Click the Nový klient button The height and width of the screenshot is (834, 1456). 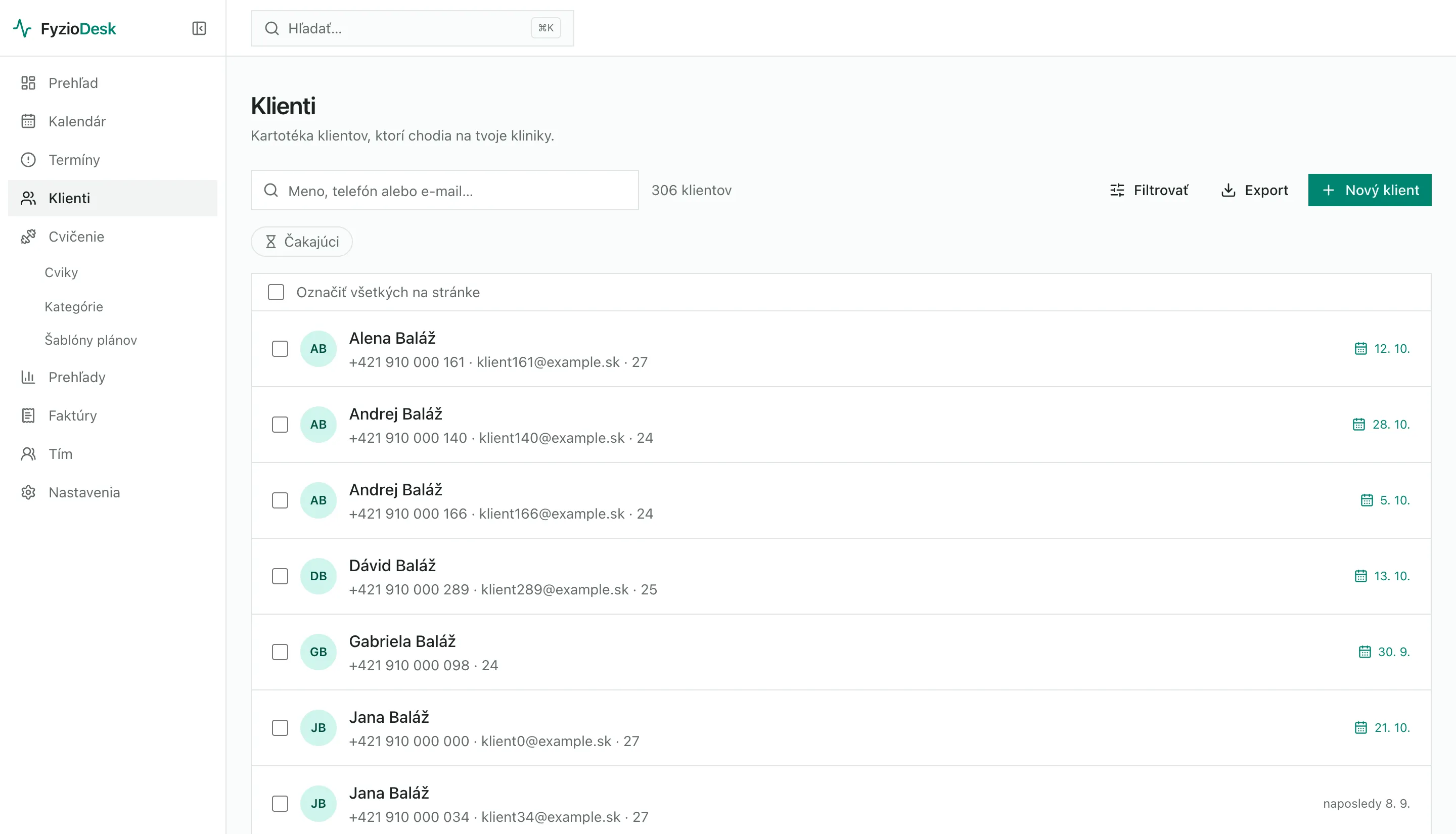pyautogui.click(x=1370, y=190)
